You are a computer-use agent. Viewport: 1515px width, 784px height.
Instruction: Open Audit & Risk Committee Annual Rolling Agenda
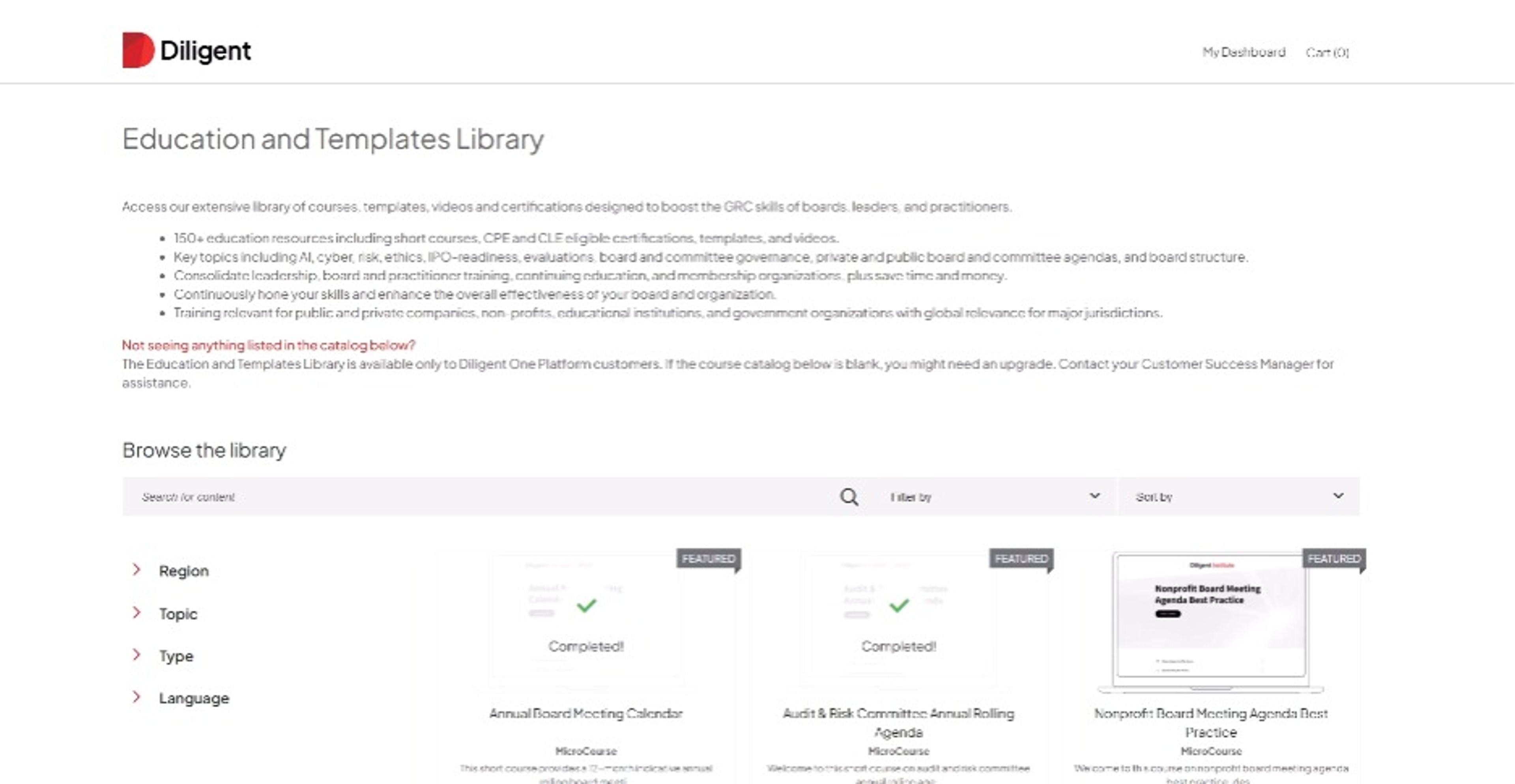pyautogui.click(x=898, y=722)
